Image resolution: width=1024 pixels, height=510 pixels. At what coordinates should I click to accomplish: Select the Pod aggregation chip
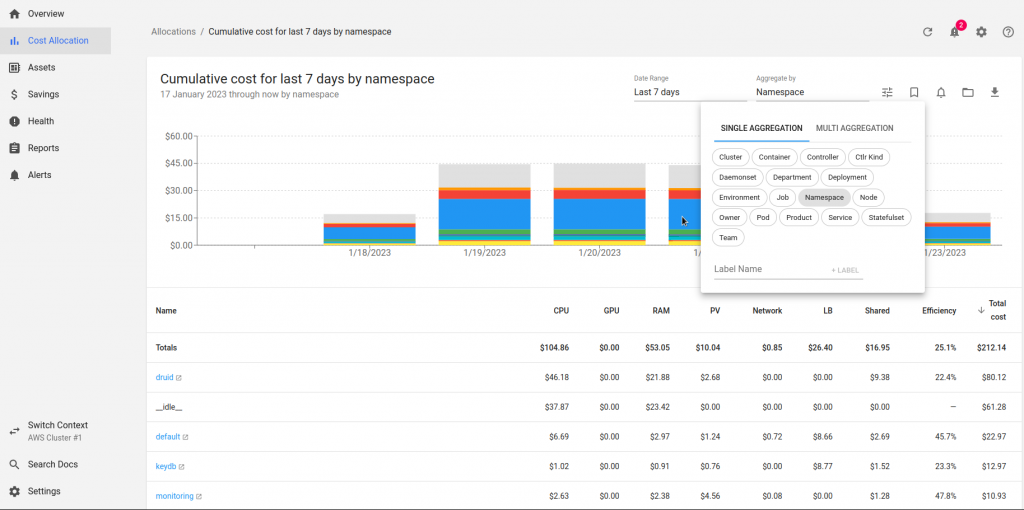[763, 217]
